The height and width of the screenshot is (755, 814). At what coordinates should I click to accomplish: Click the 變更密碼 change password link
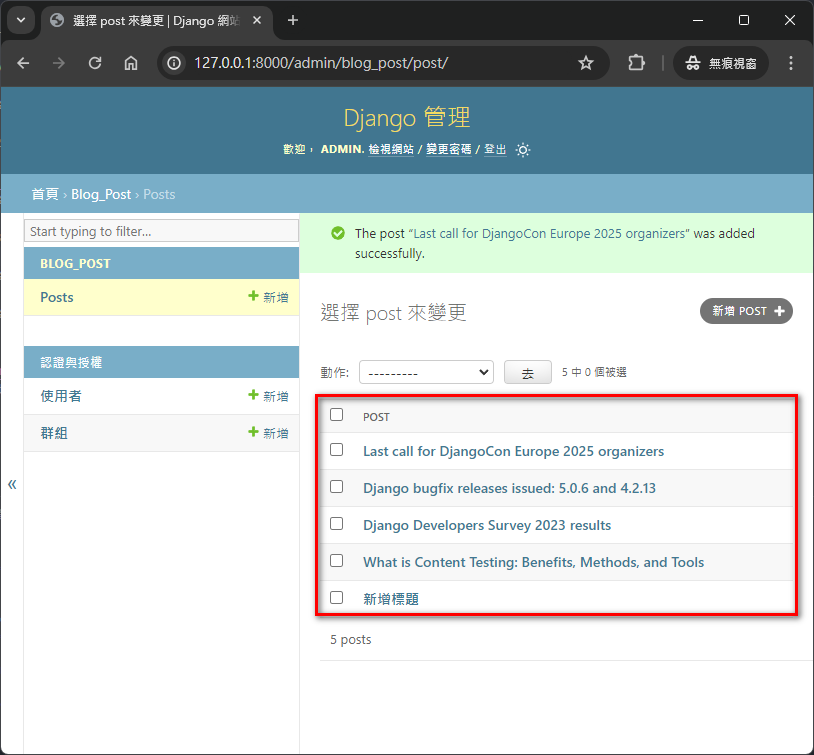(x=449, y=150)
